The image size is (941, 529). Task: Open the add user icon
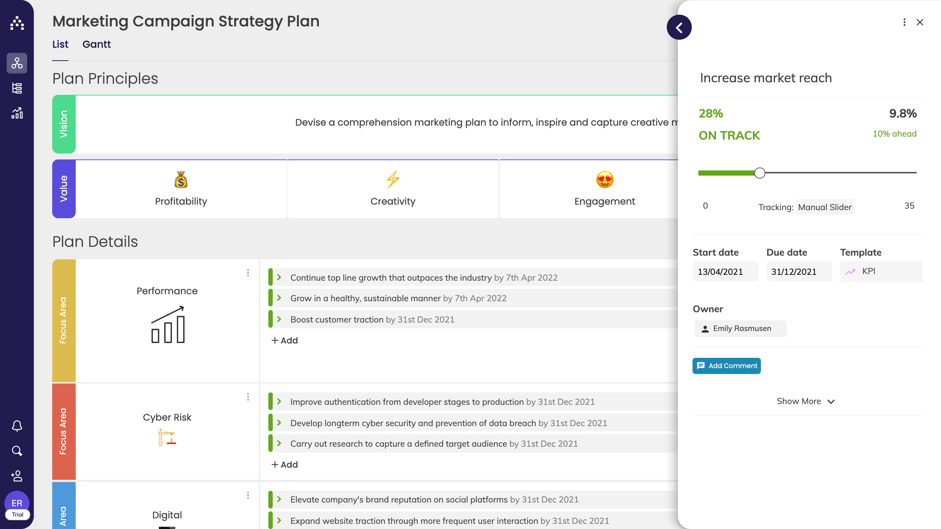coord(17,476)
